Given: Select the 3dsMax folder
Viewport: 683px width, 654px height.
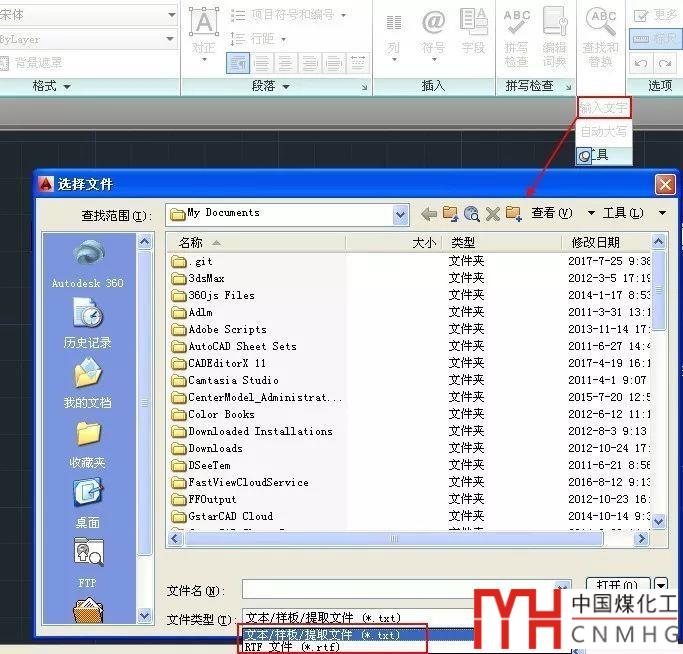Looking at the screenshot, I should [198, 278].
